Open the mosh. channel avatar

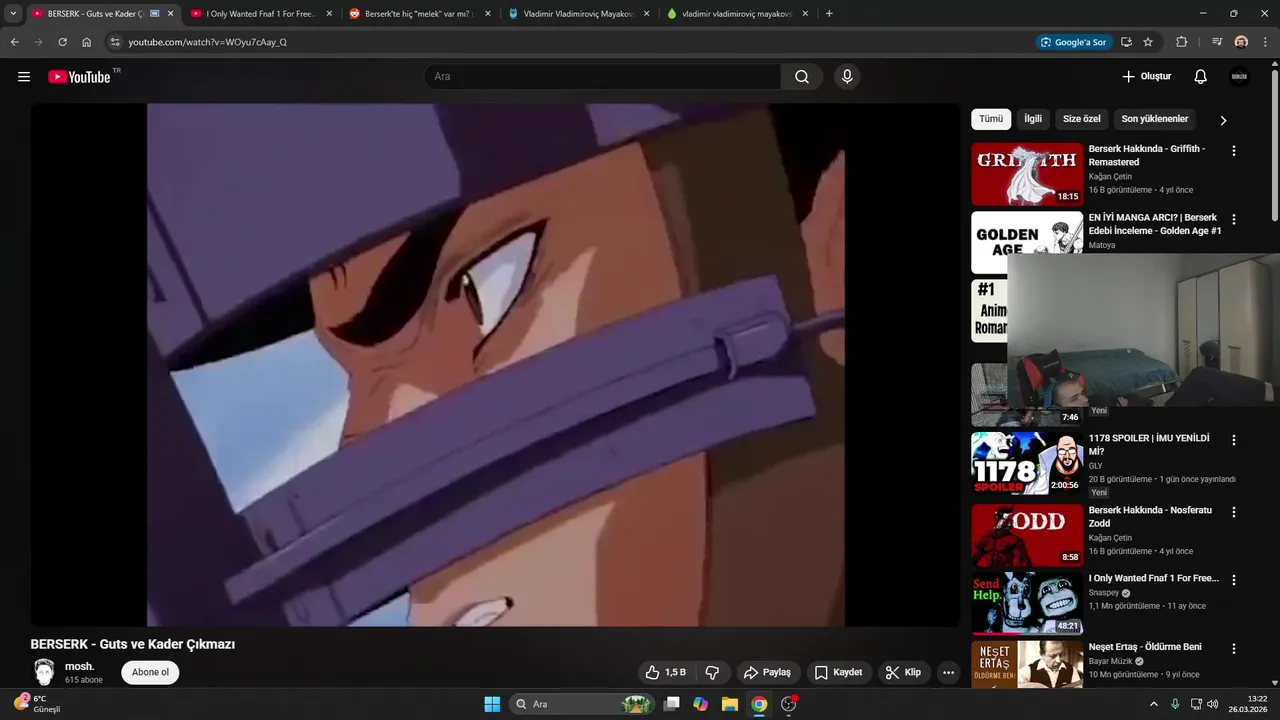click(44, 672)
